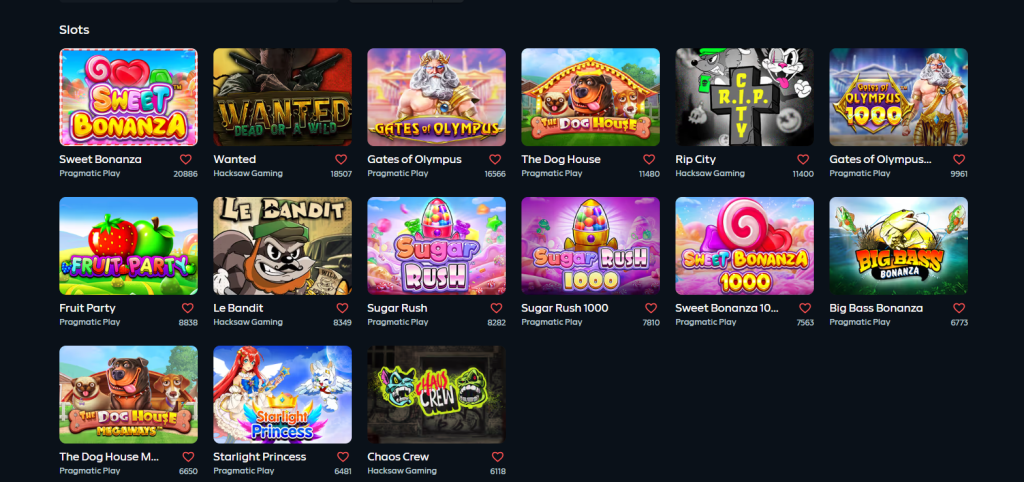Viewport: 1024px width, 482px height.
Task: Launch Rip City slot thumbnail
Action: point(744,97)
